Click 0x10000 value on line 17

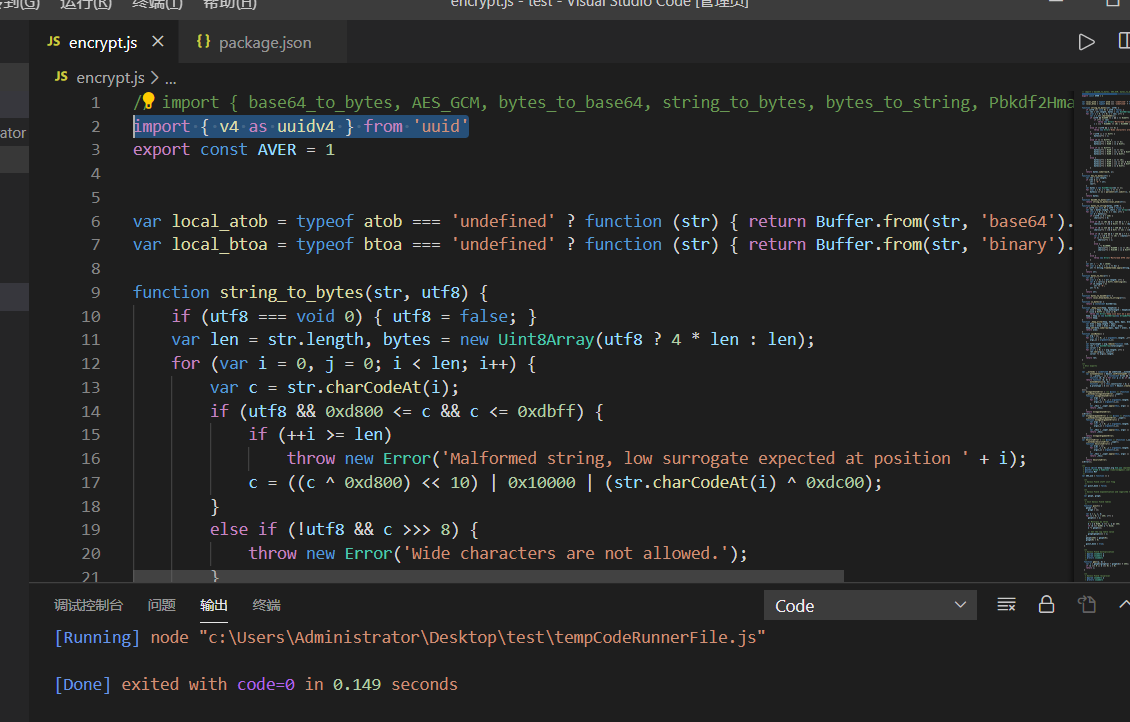coord(541,483)
